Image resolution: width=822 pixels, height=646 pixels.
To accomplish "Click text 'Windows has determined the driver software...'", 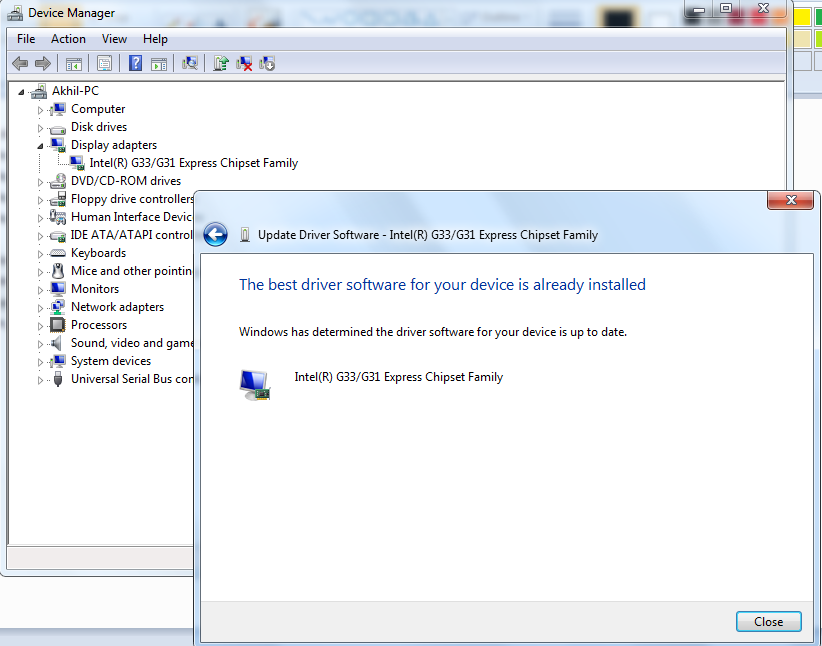I will (x=433, y=332).
